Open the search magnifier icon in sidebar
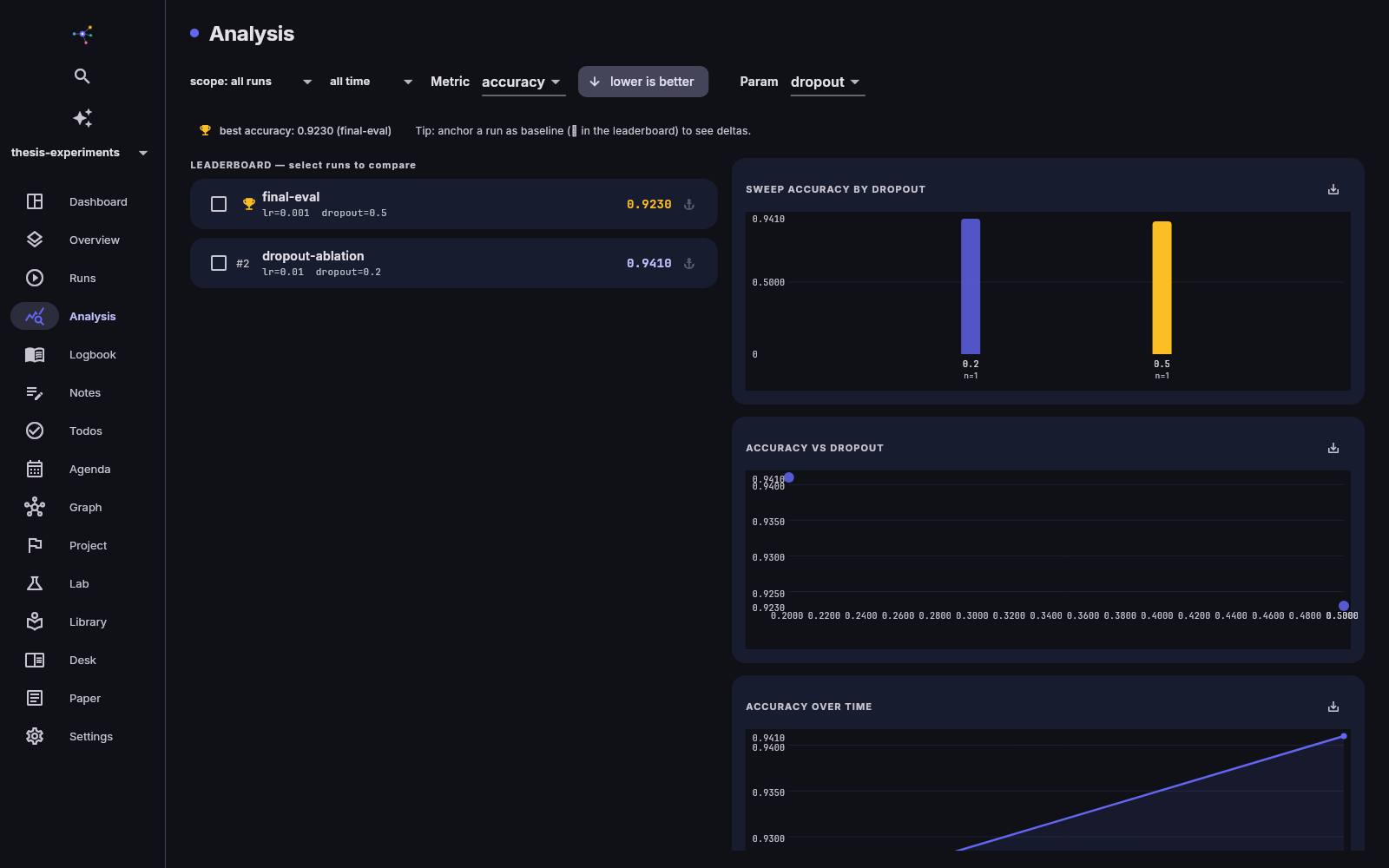1389x868 pixels. (82, 76)
